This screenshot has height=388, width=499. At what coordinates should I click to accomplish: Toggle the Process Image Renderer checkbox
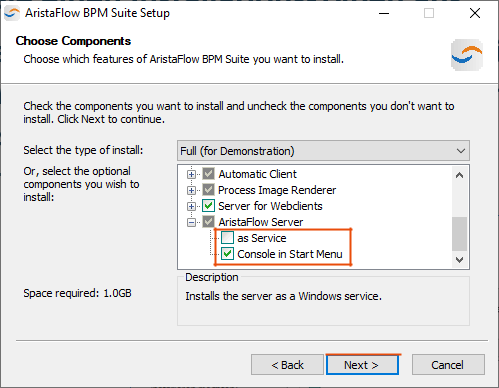pyautogui.click(x=208, y=190)
